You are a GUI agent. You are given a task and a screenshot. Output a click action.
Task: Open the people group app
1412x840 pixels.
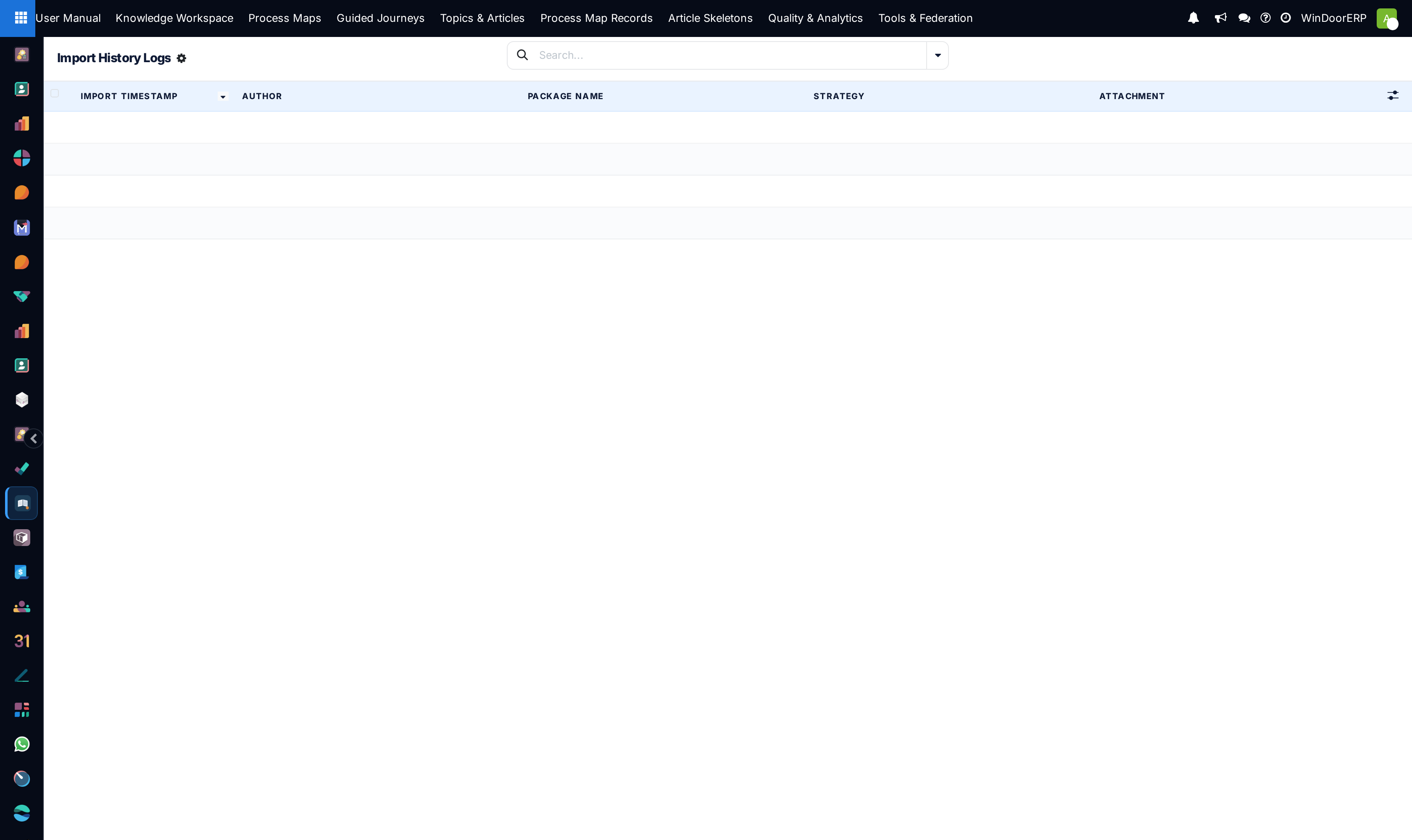(21, 607)
